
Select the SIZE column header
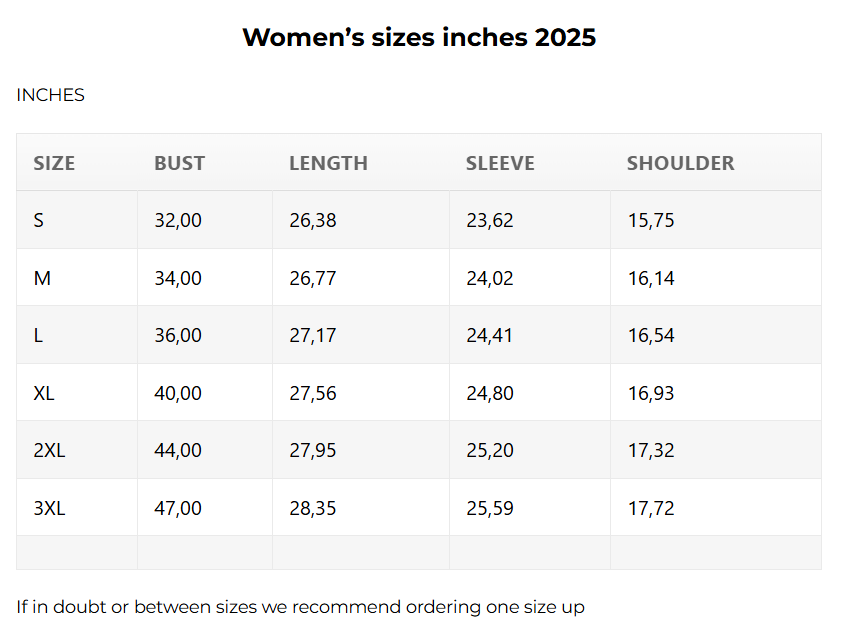tap(54, 163)
